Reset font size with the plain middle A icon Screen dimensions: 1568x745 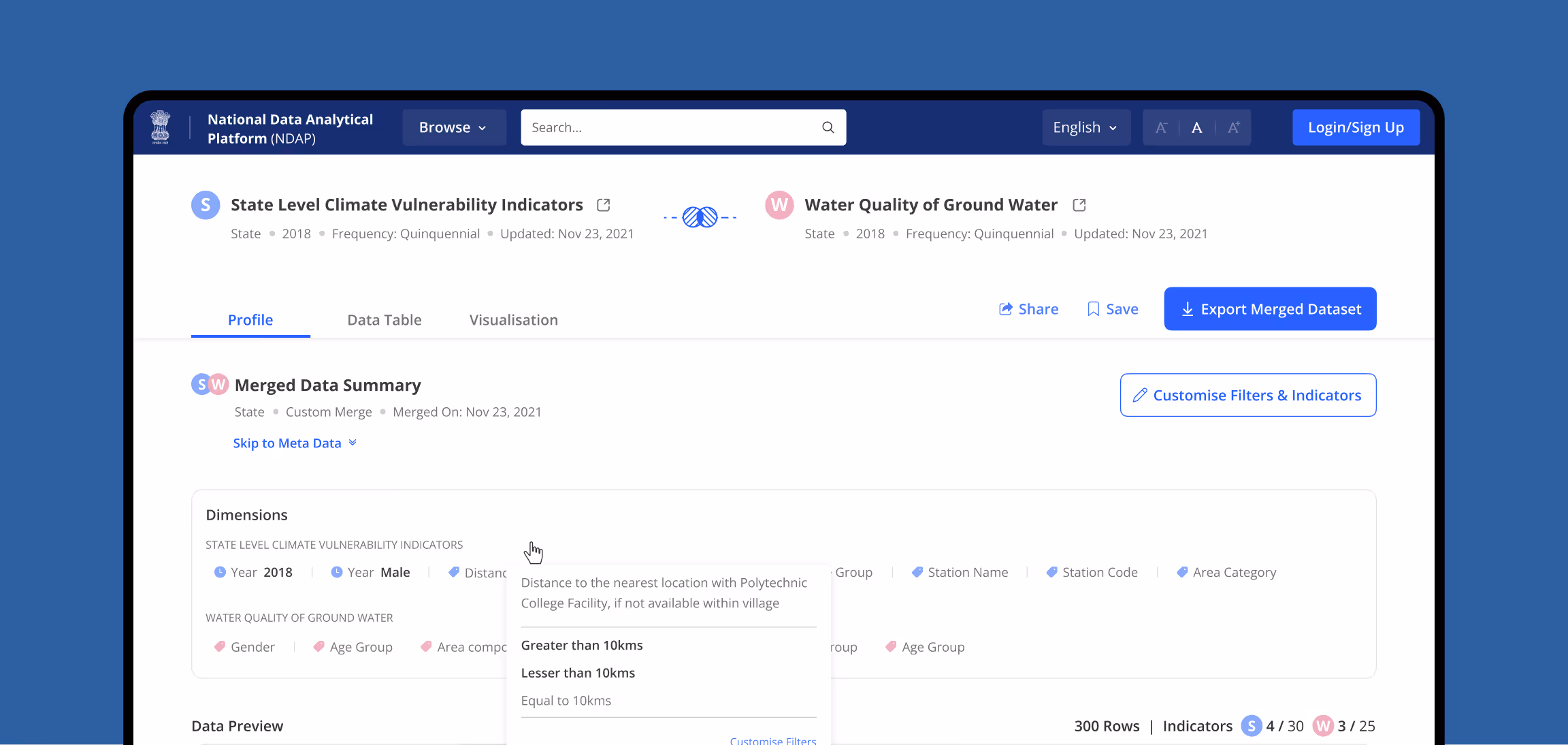tap(1197, 127)
